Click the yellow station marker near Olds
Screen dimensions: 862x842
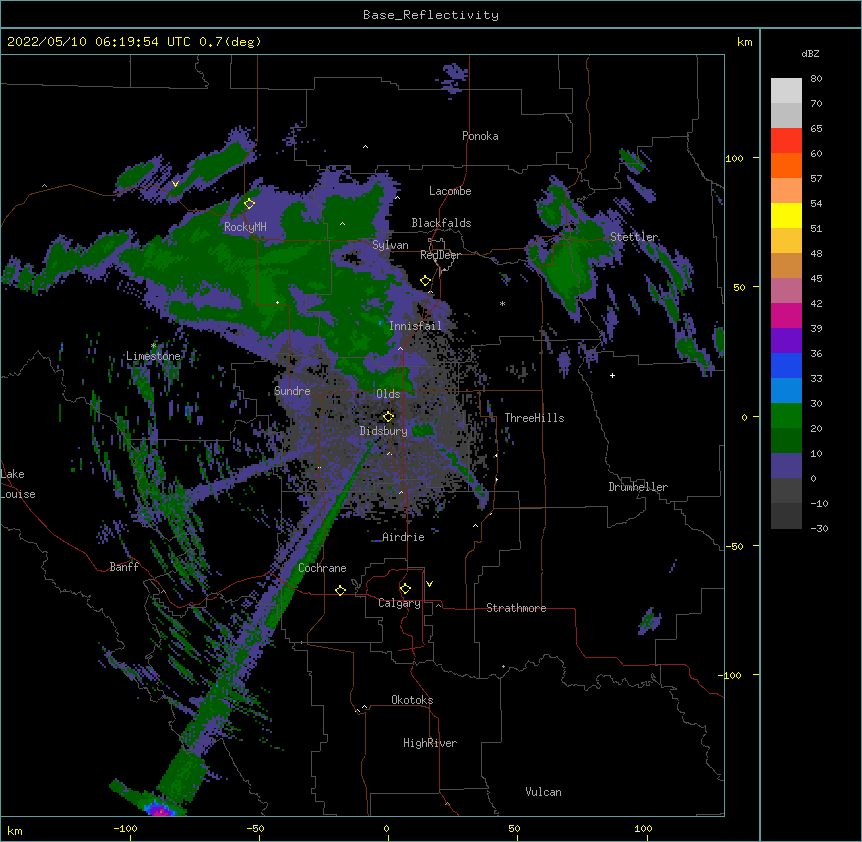[x=388, y=416]
